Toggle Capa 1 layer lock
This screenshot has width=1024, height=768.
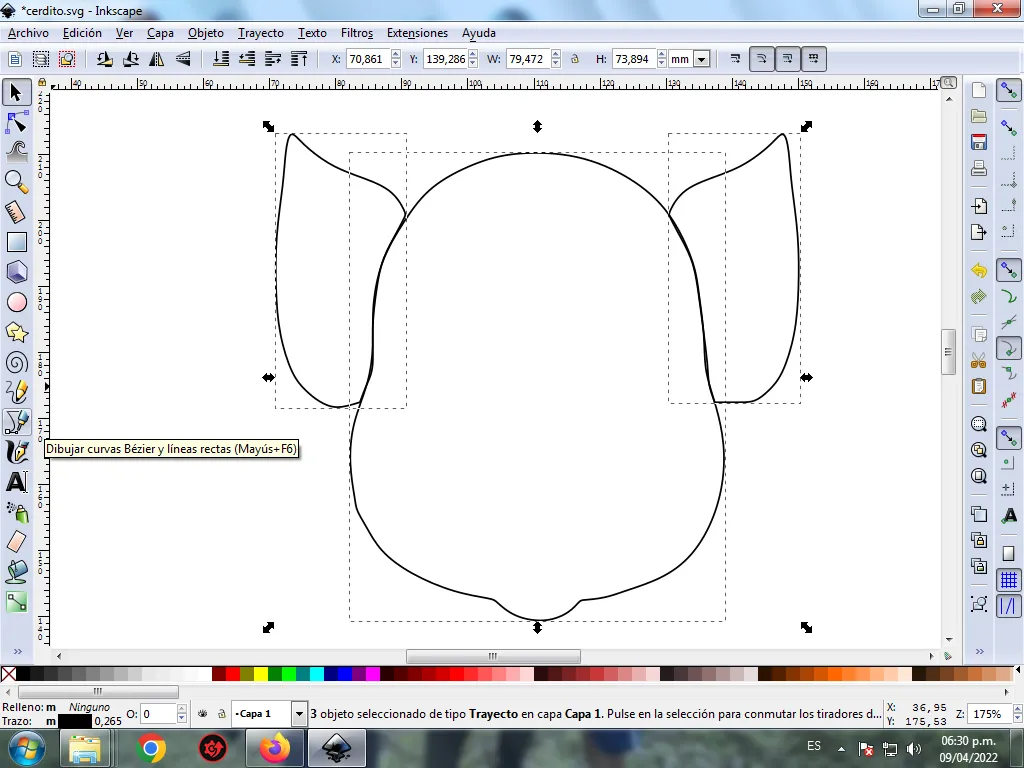(x=221, y=714)
